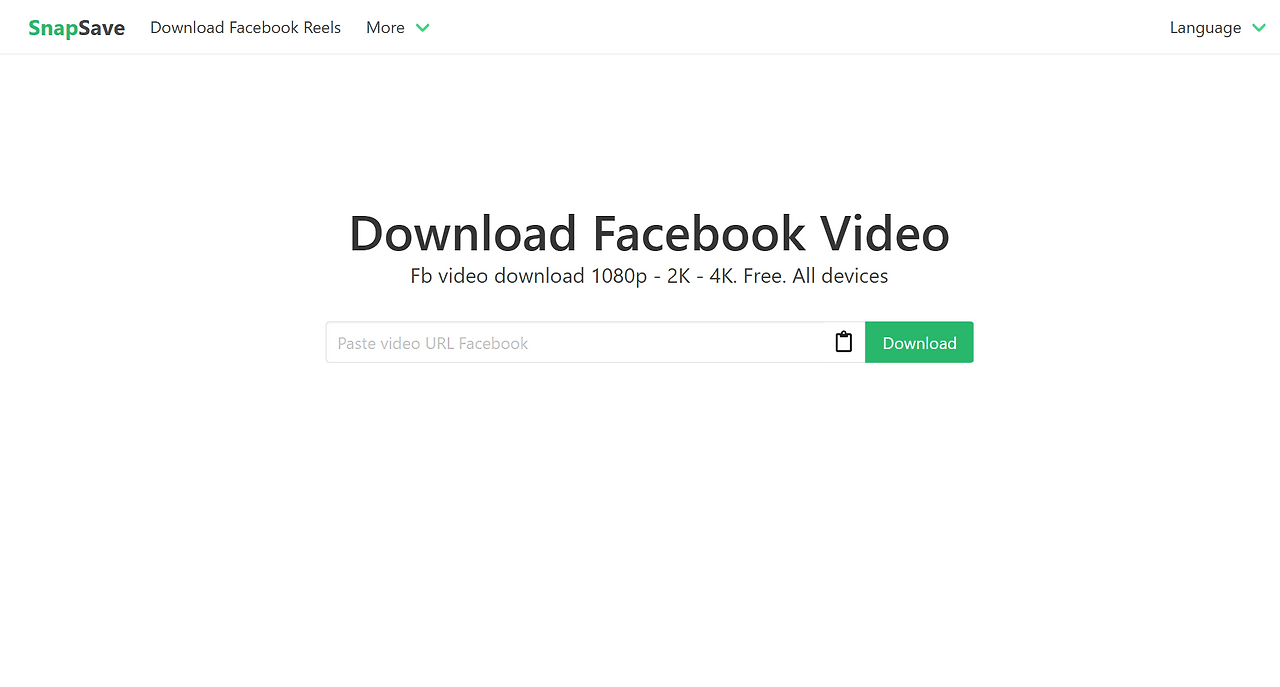
Task: Focus the Paste video URL Facebook field
Action: click(x=595, y=343)
